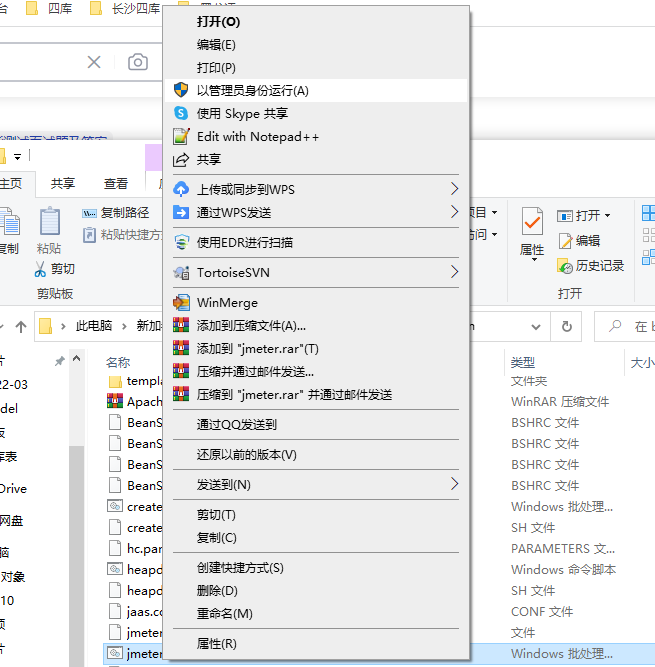Click the 属性 checkmark icon in the ribbon

pos(532,221)
